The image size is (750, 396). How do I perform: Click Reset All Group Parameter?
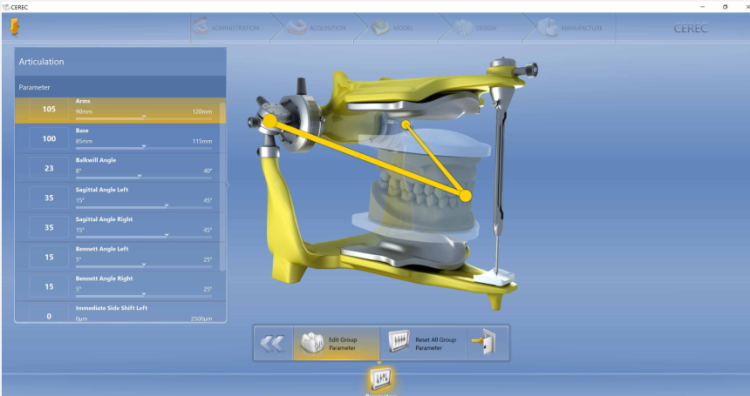[x=423, y=343]
